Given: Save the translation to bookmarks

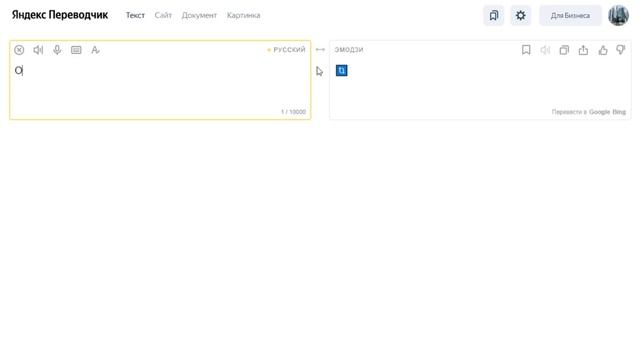Looking at the screenshot, I should tap(526, 50).
